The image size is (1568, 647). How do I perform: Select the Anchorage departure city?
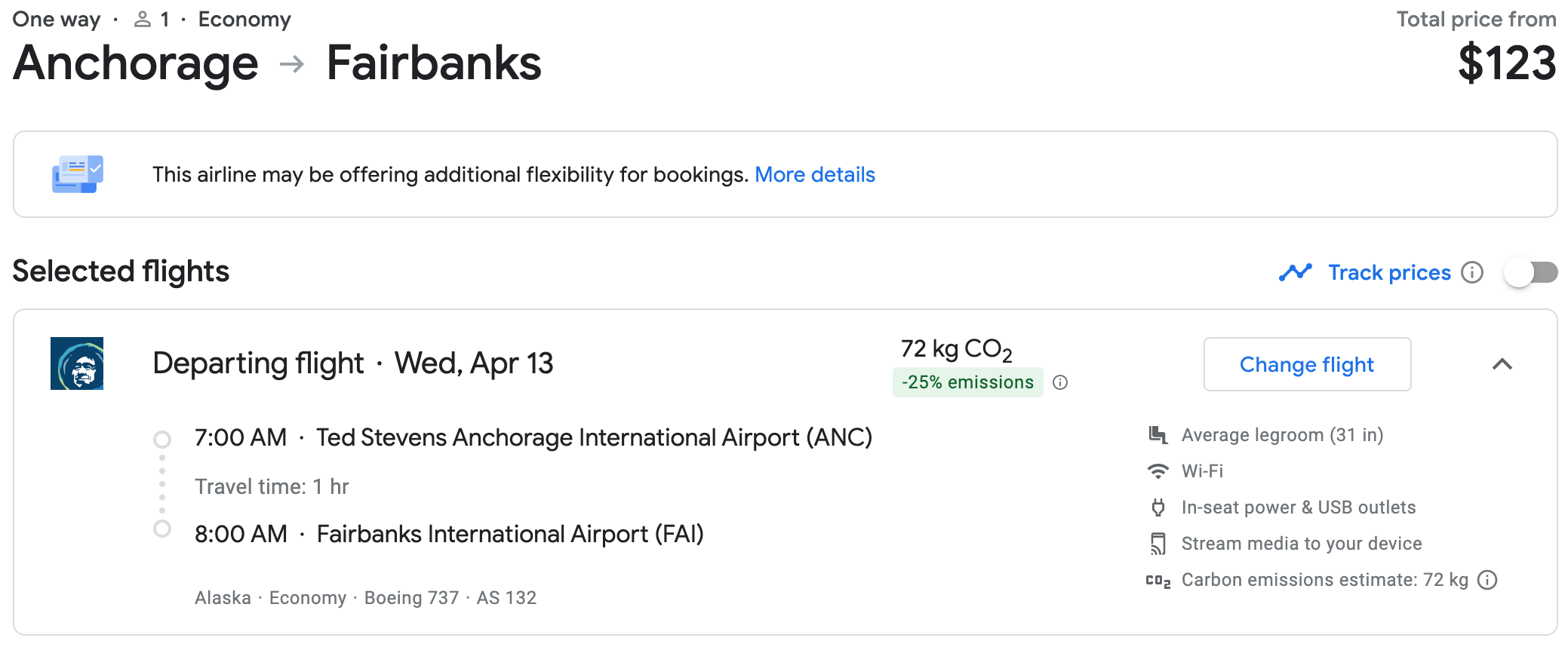136,64
